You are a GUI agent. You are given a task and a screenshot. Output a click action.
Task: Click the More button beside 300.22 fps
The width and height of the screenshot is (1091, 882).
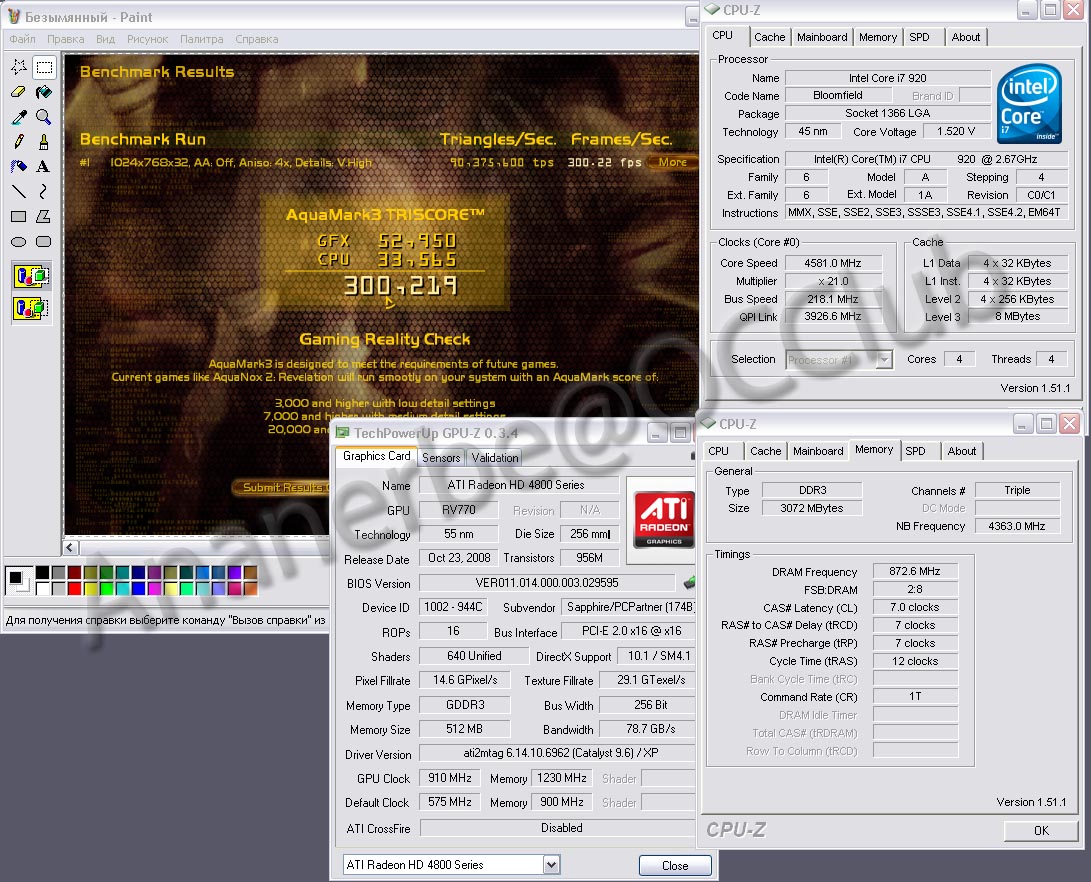pos(672,162)
